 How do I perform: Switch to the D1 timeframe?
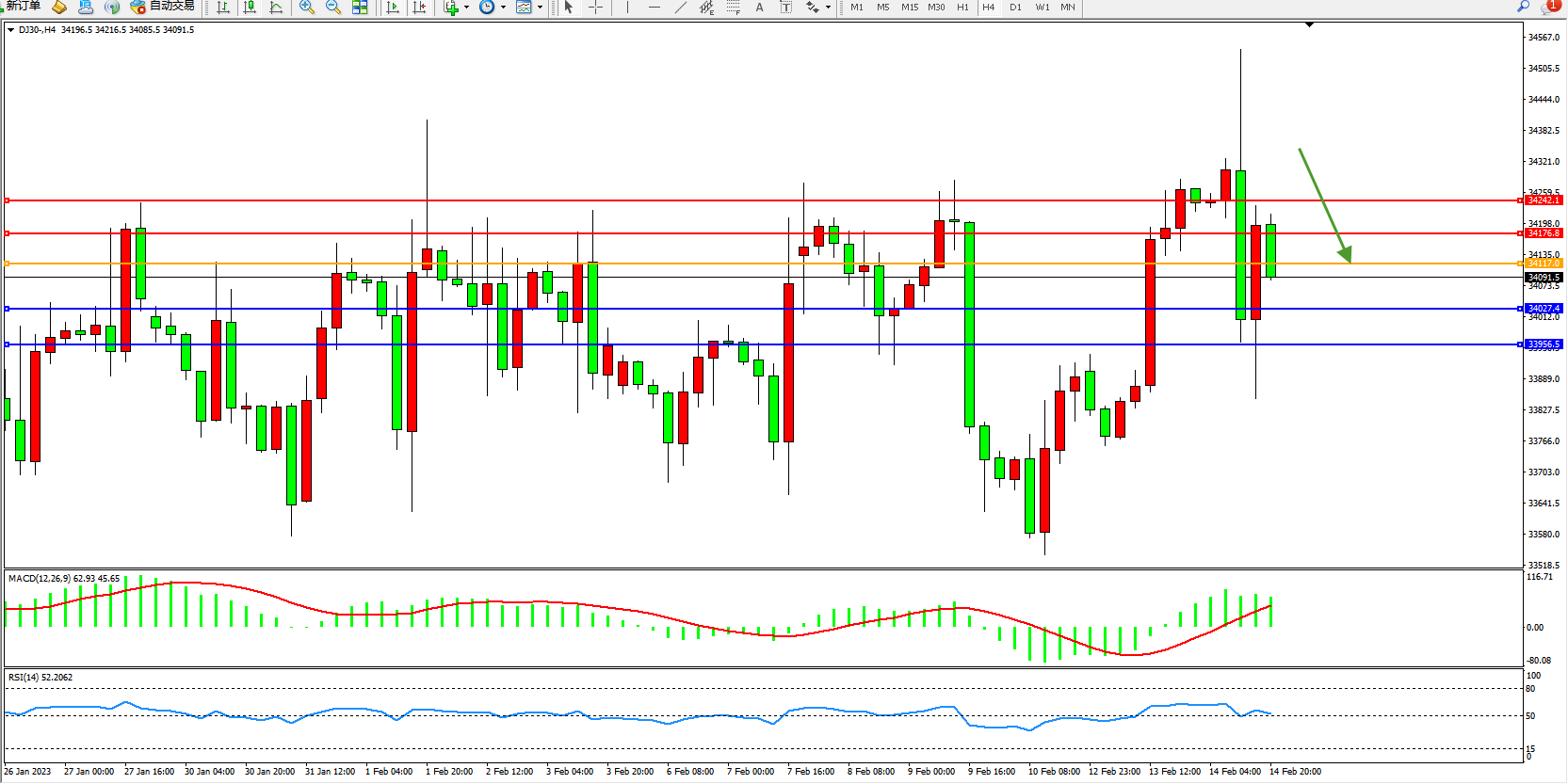(x=1015, y=8)
